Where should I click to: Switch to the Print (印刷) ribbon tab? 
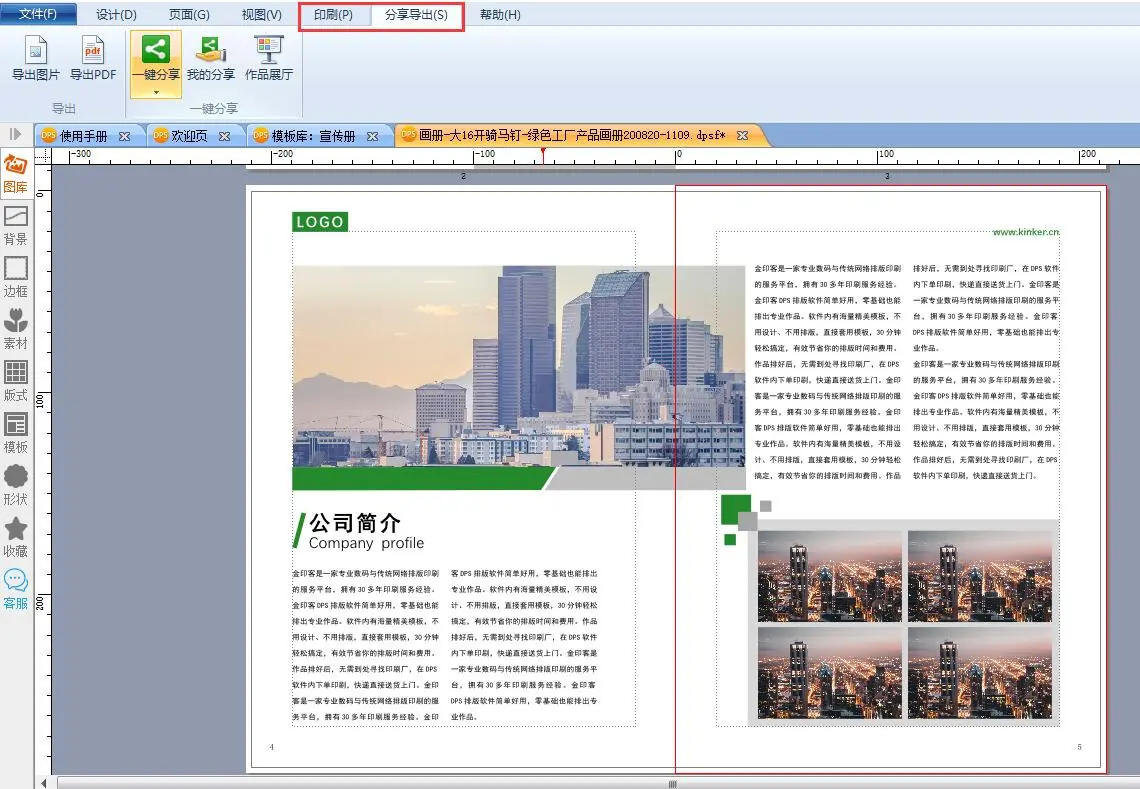click(333, 15)
